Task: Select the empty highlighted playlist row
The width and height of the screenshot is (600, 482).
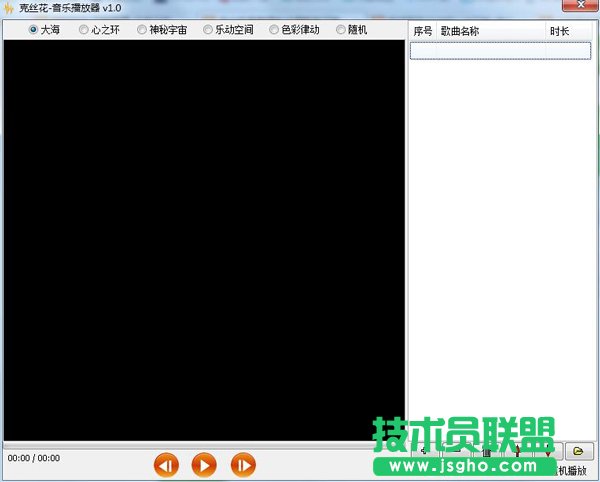Action: (500, 51)
